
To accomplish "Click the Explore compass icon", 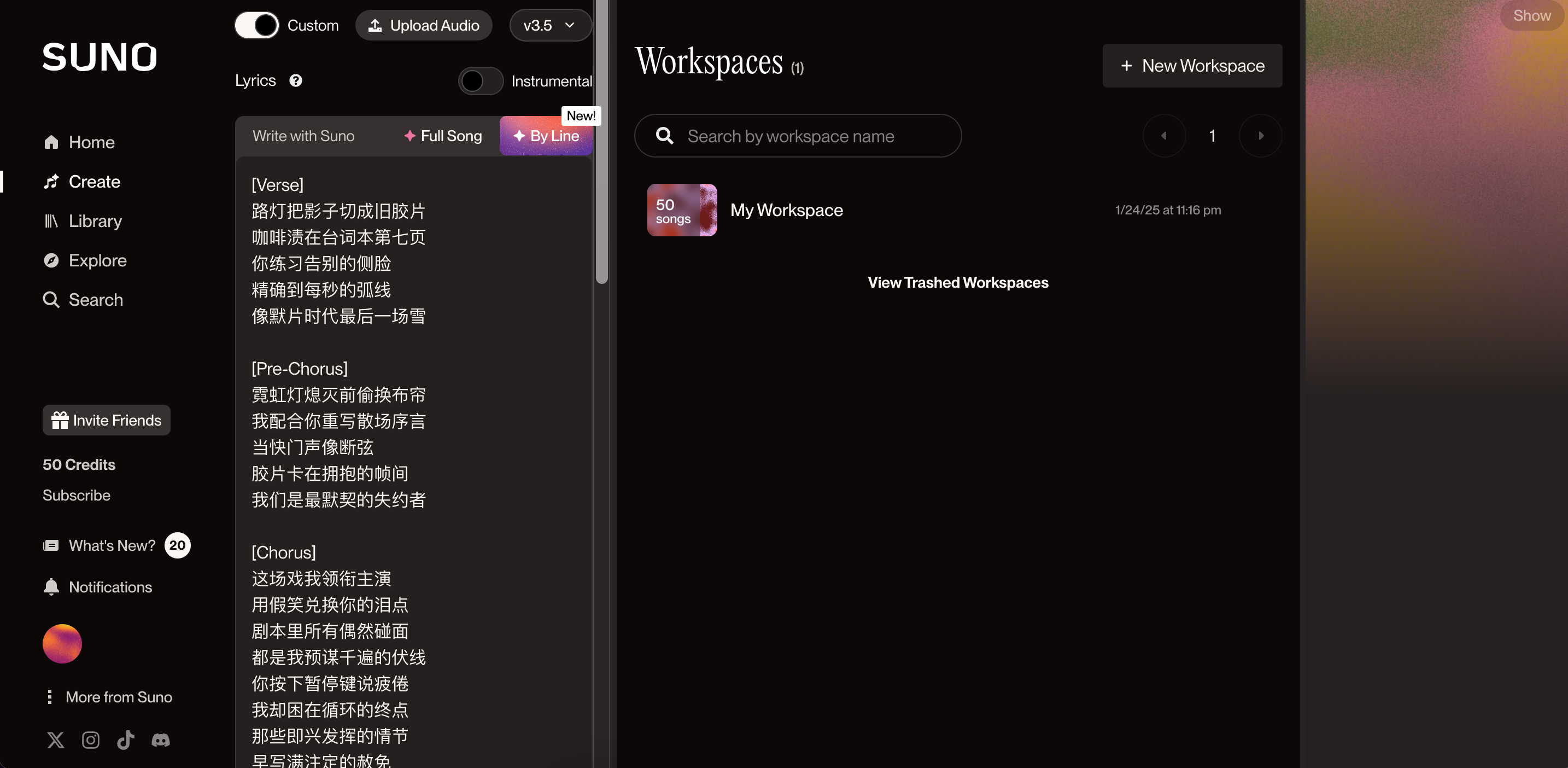I will point(52,260).
